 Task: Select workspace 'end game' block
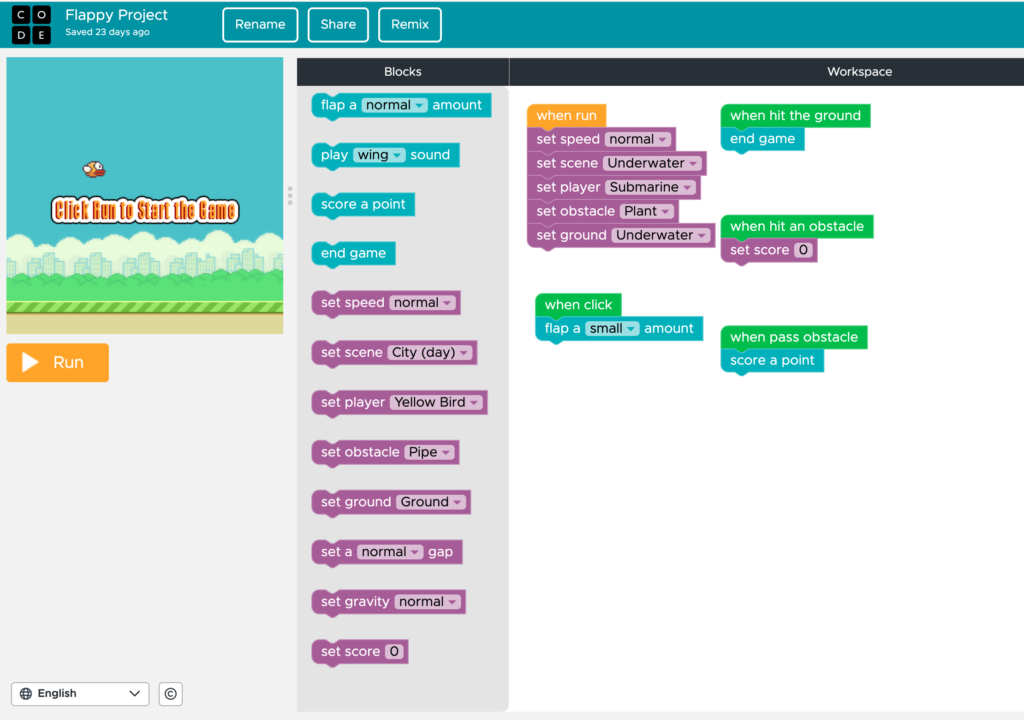coord(762,139)
